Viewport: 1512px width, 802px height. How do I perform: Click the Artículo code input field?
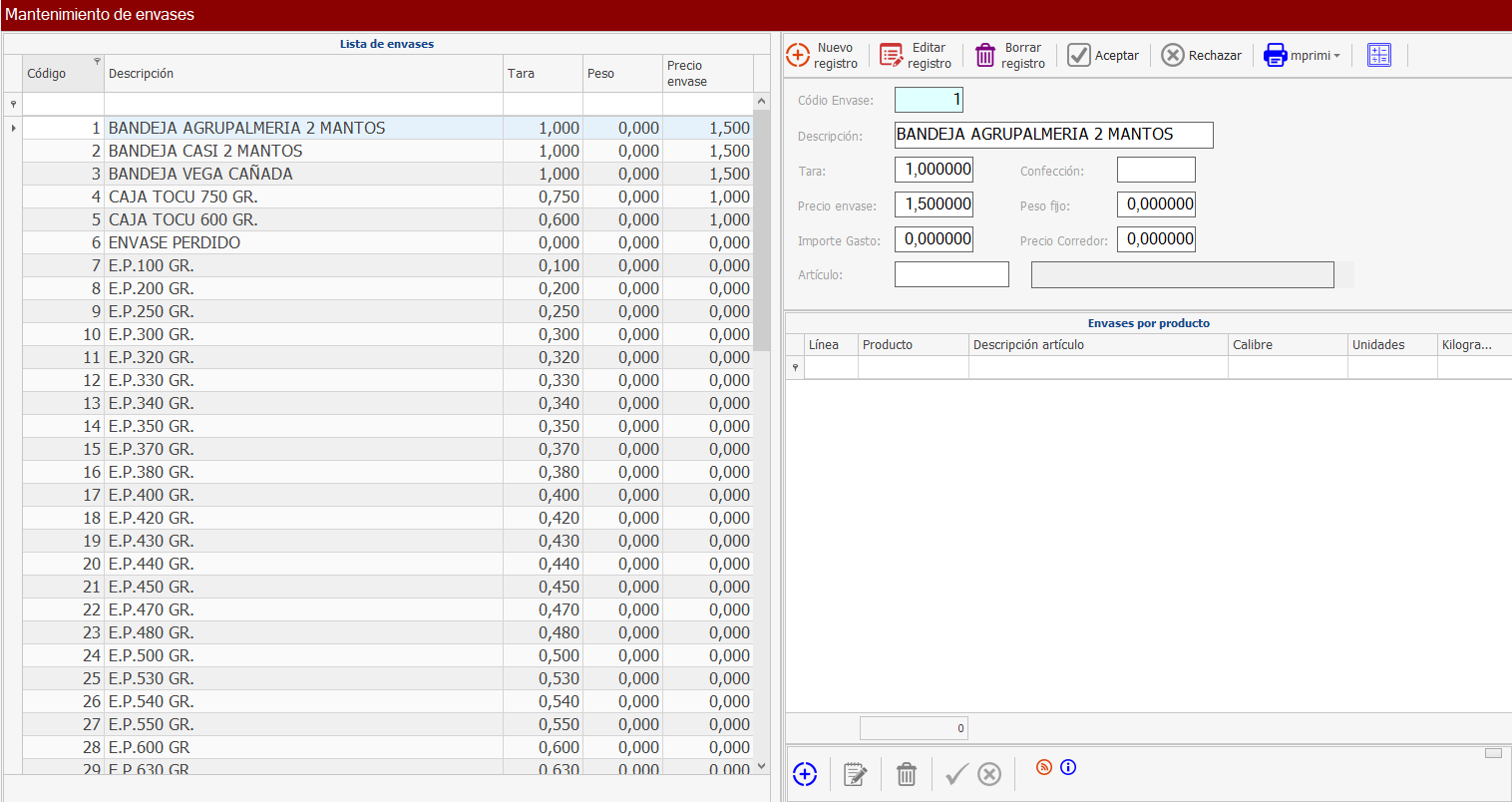(951, 274)
